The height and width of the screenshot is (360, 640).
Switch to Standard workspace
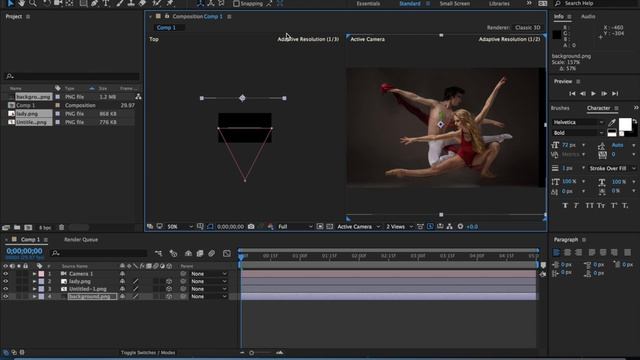[x=410, y=4]
